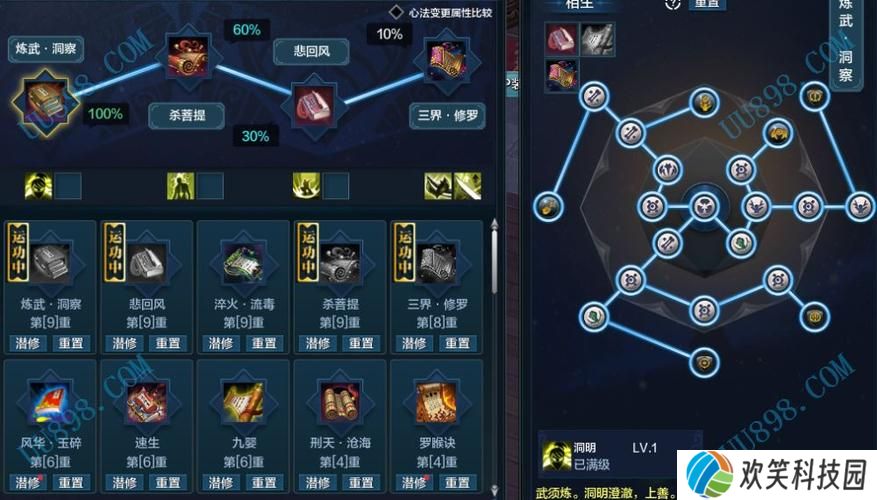The width and height of the screenshot is (877, 500).
Task: Click empty slot beside first yellow skill
Action: click(x=68, y=186)
